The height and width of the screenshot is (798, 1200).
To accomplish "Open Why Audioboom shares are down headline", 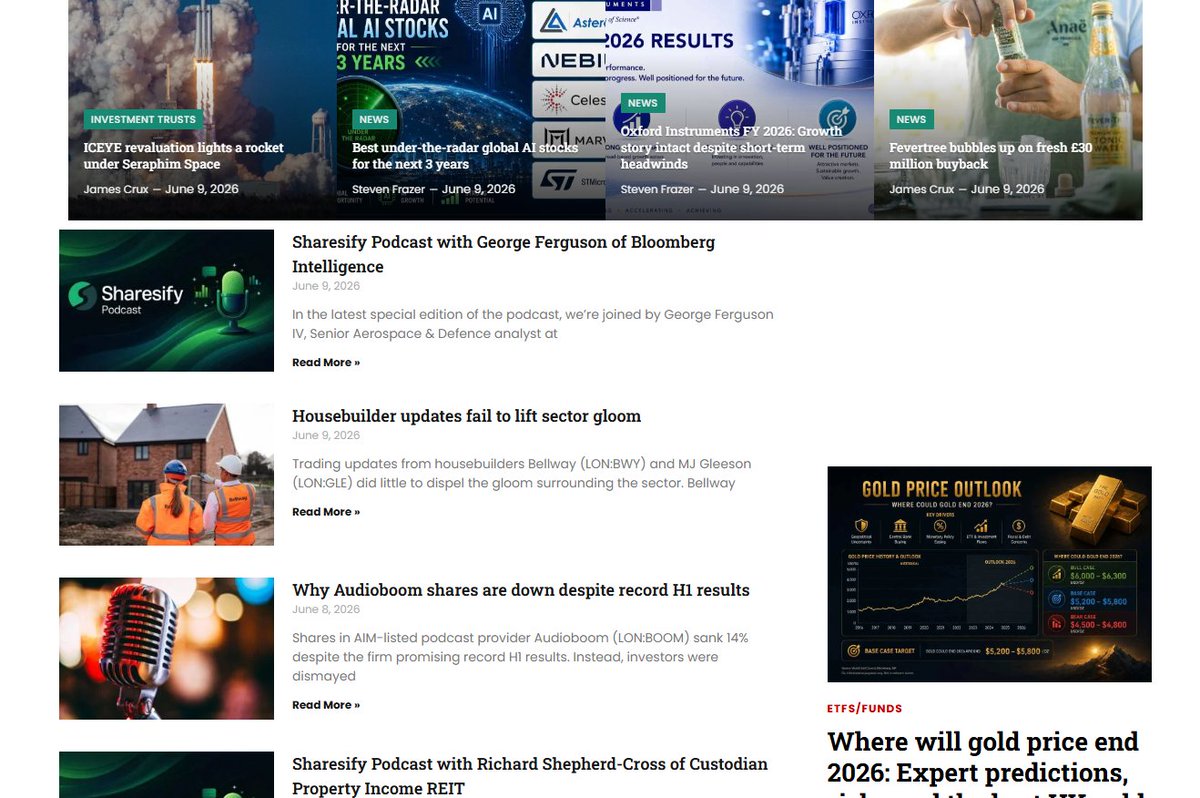I will click(520, 590).
